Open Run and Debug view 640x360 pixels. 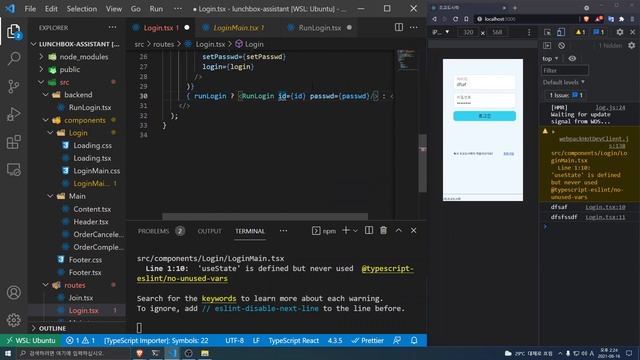[13, 114]
